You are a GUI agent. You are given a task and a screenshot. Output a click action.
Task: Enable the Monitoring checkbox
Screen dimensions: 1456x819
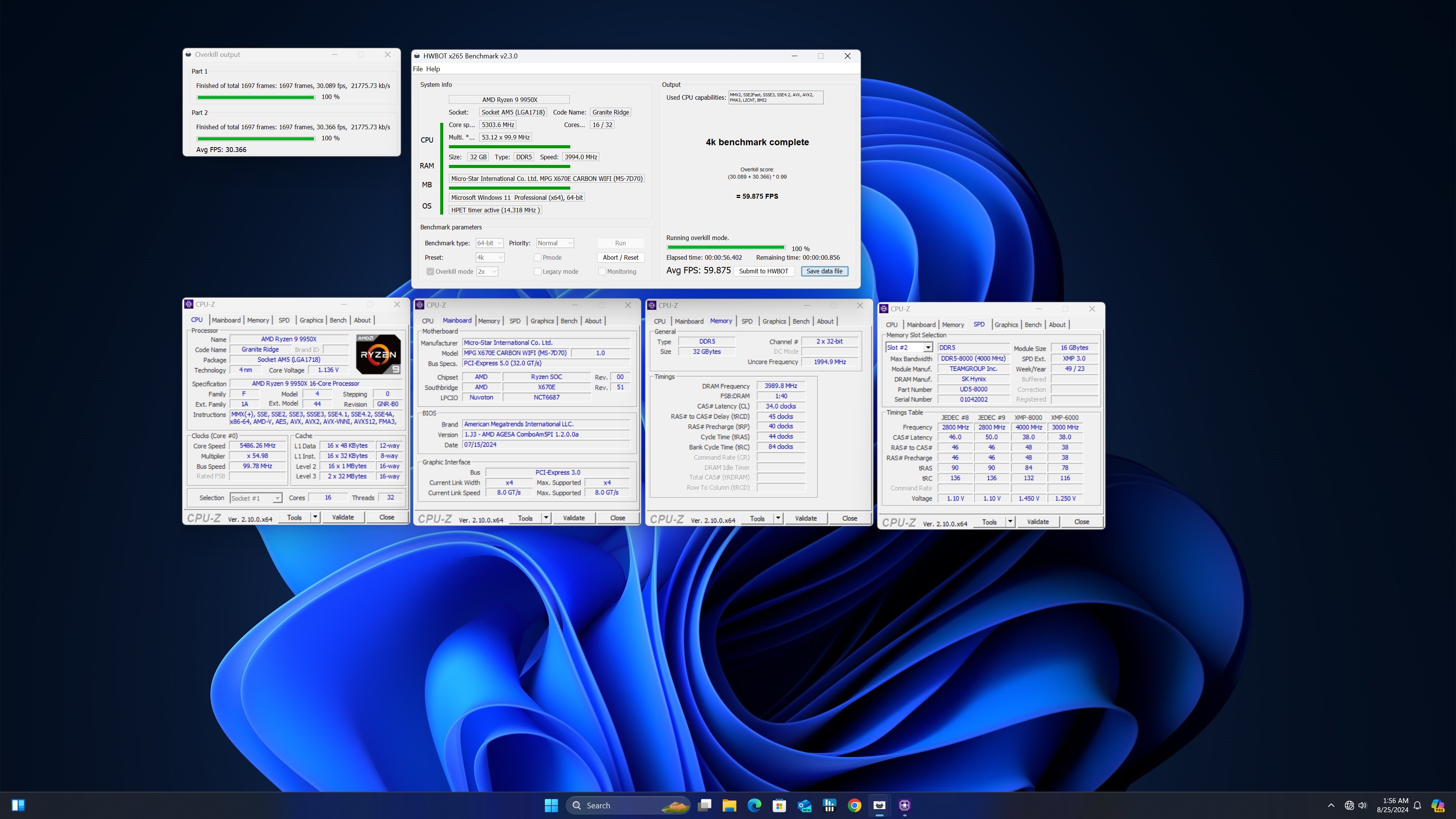pyautogui.click(x=602, y=272)
